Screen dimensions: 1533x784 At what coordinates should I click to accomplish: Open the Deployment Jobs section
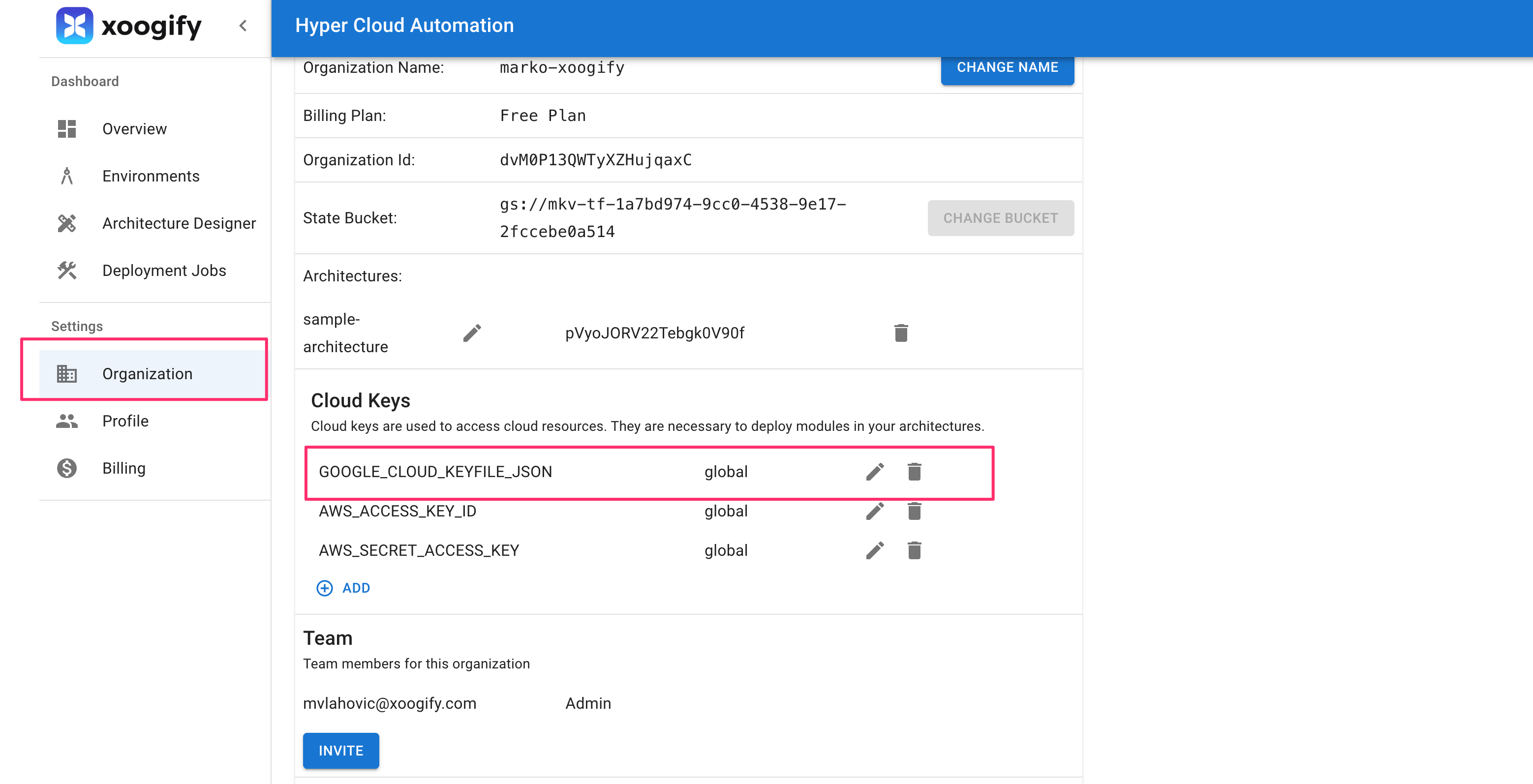coord(164,271)
